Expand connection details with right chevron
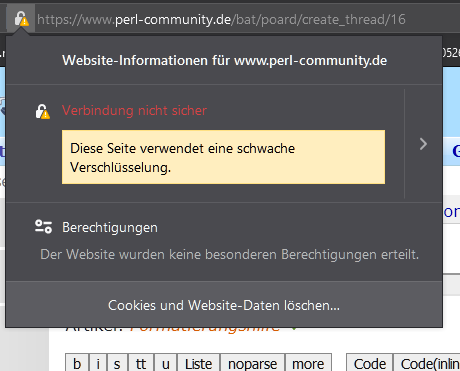Image resolution: width=460 pixels, height=371 pixels. 423,144
